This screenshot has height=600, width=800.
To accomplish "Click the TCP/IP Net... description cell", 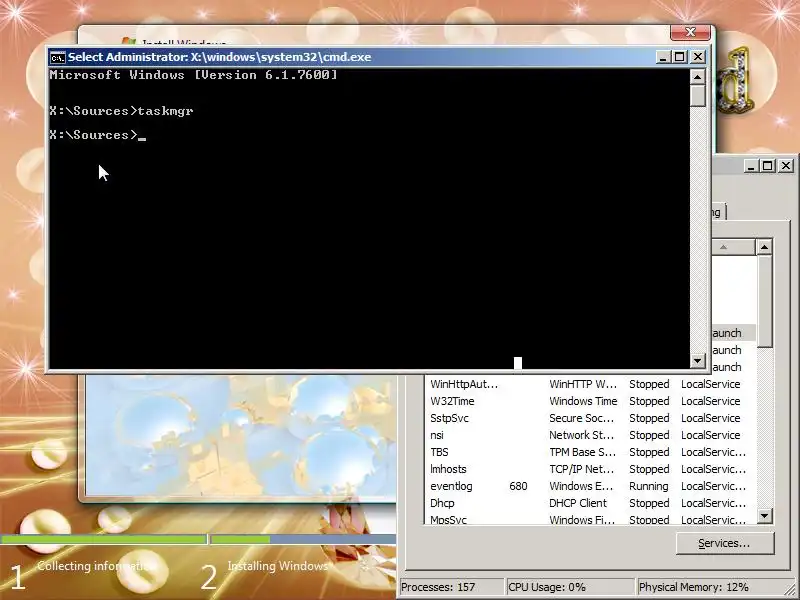I will pyautogui.click(x=581, y=469).
